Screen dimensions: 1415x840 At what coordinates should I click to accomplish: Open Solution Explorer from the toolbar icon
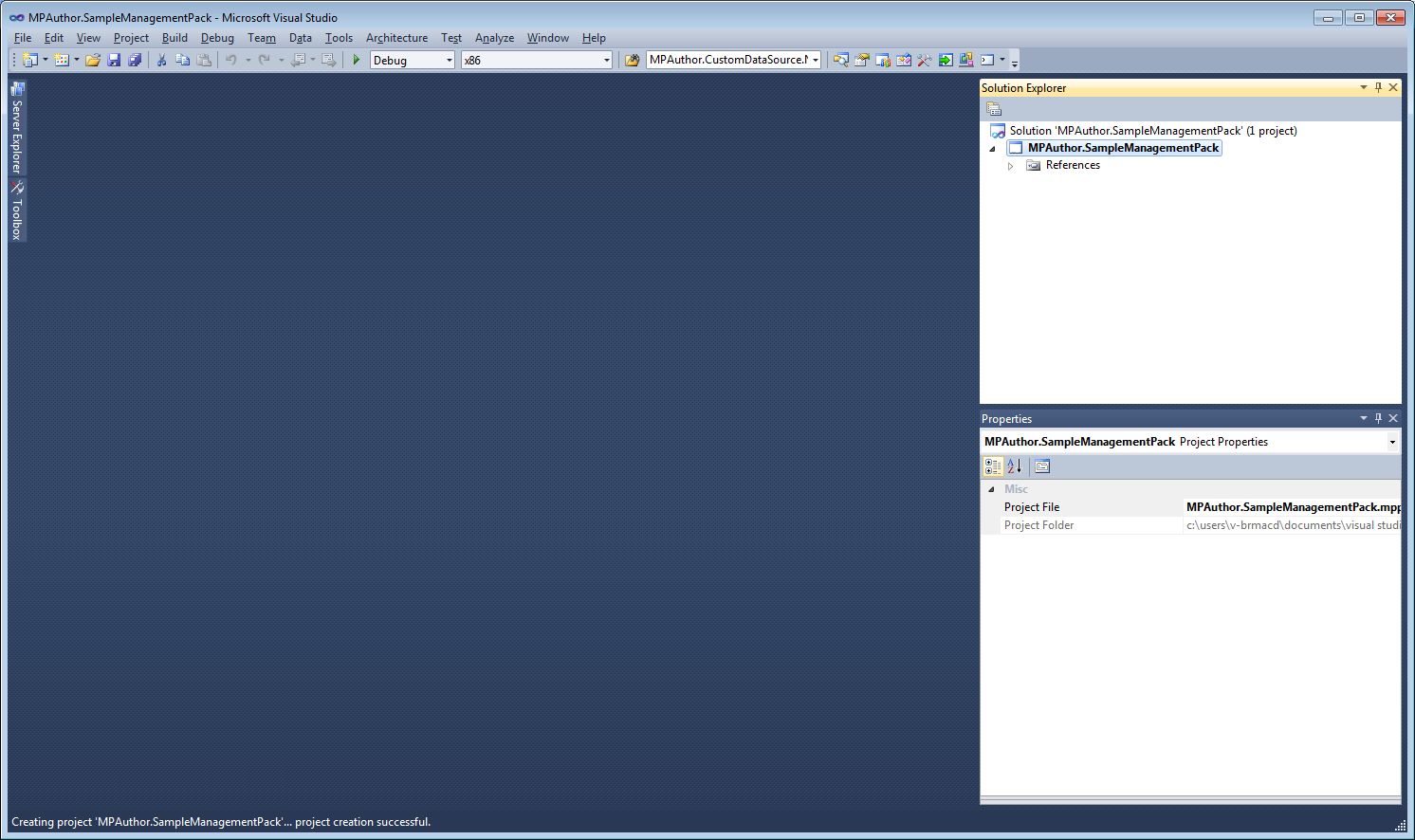coord(841,60)
